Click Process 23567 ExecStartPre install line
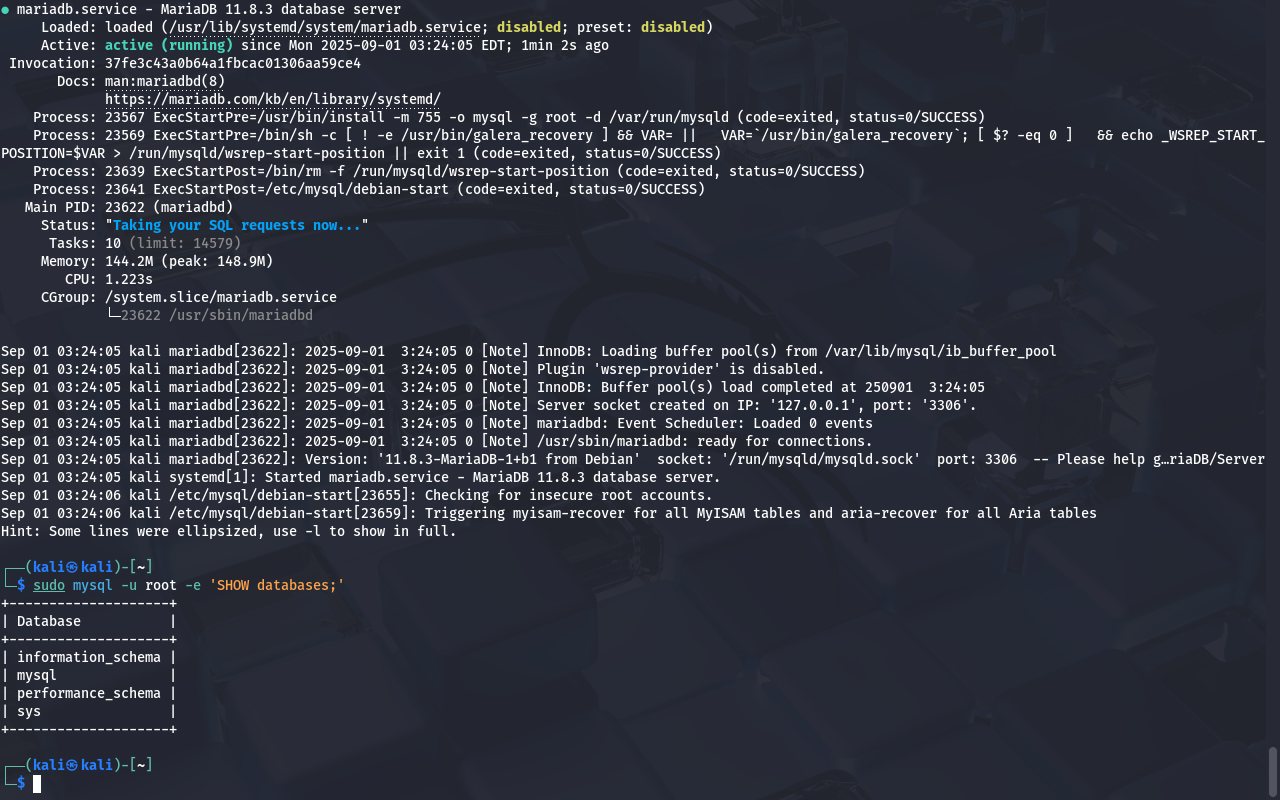Image resolution: width=1280 pixels, height=800 pixels. (509, 117)
